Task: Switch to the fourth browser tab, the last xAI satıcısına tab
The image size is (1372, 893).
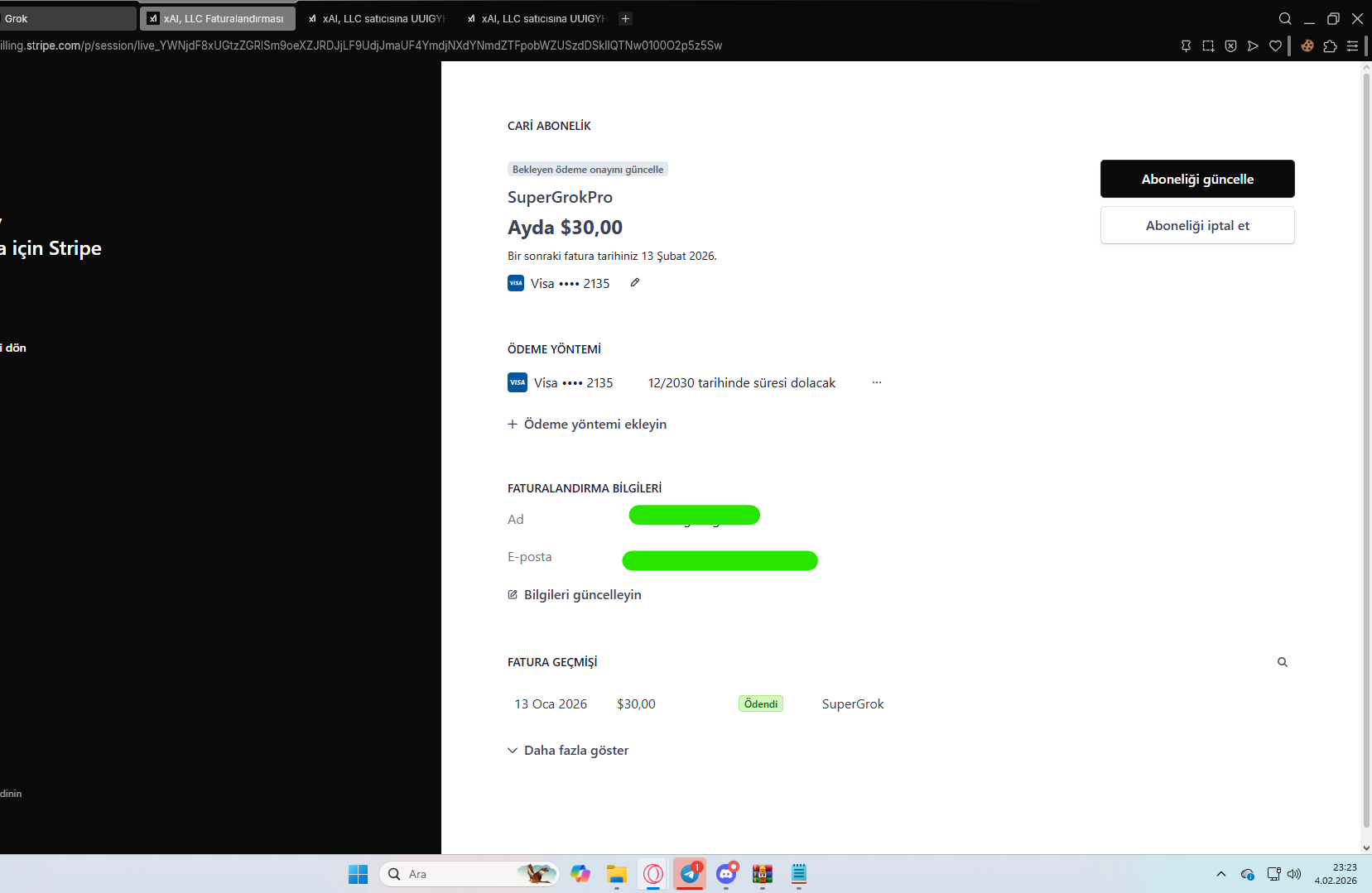Action: coord(536,18)
